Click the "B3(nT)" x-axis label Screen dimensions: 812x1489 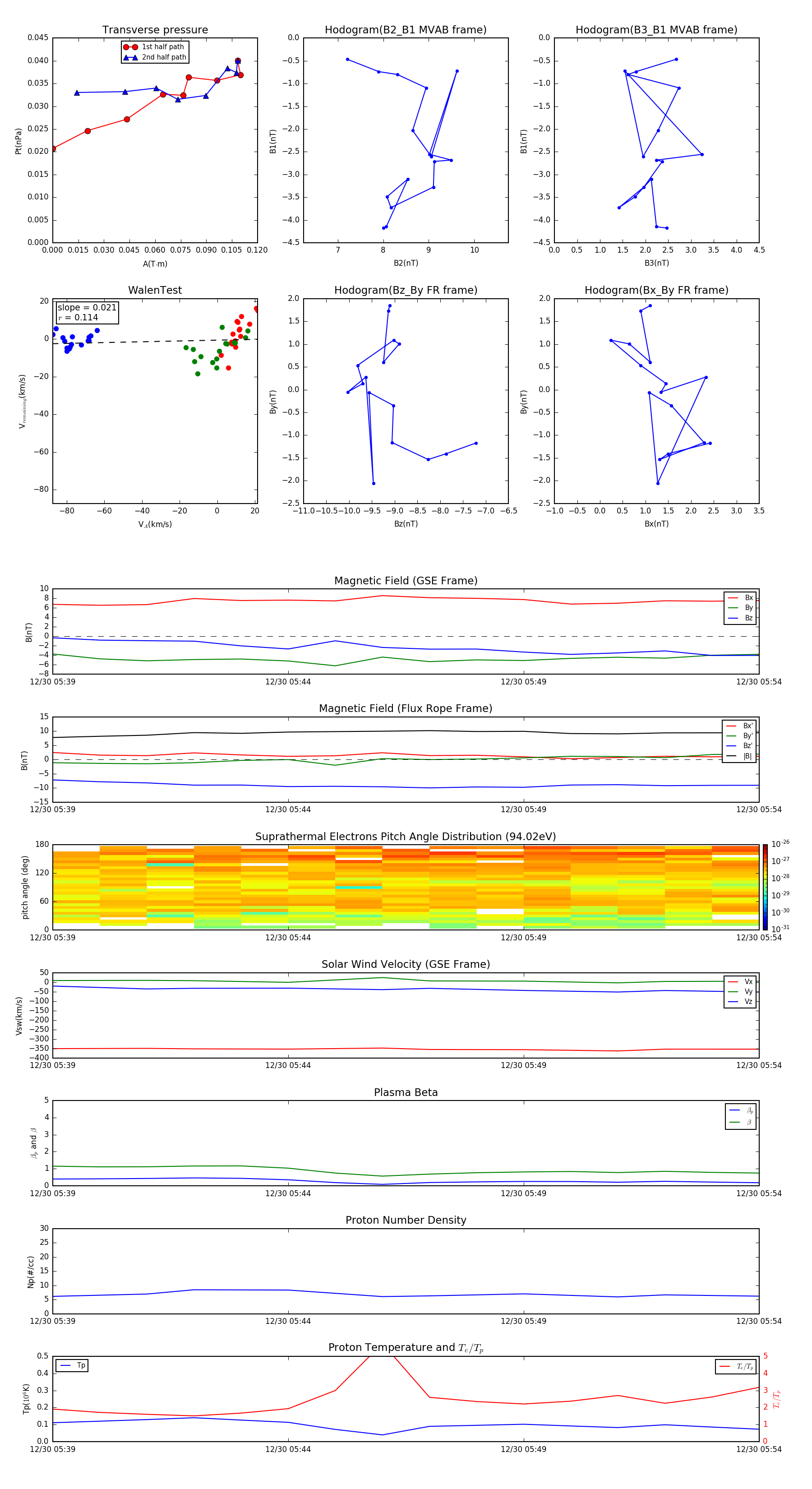(656, 263)
